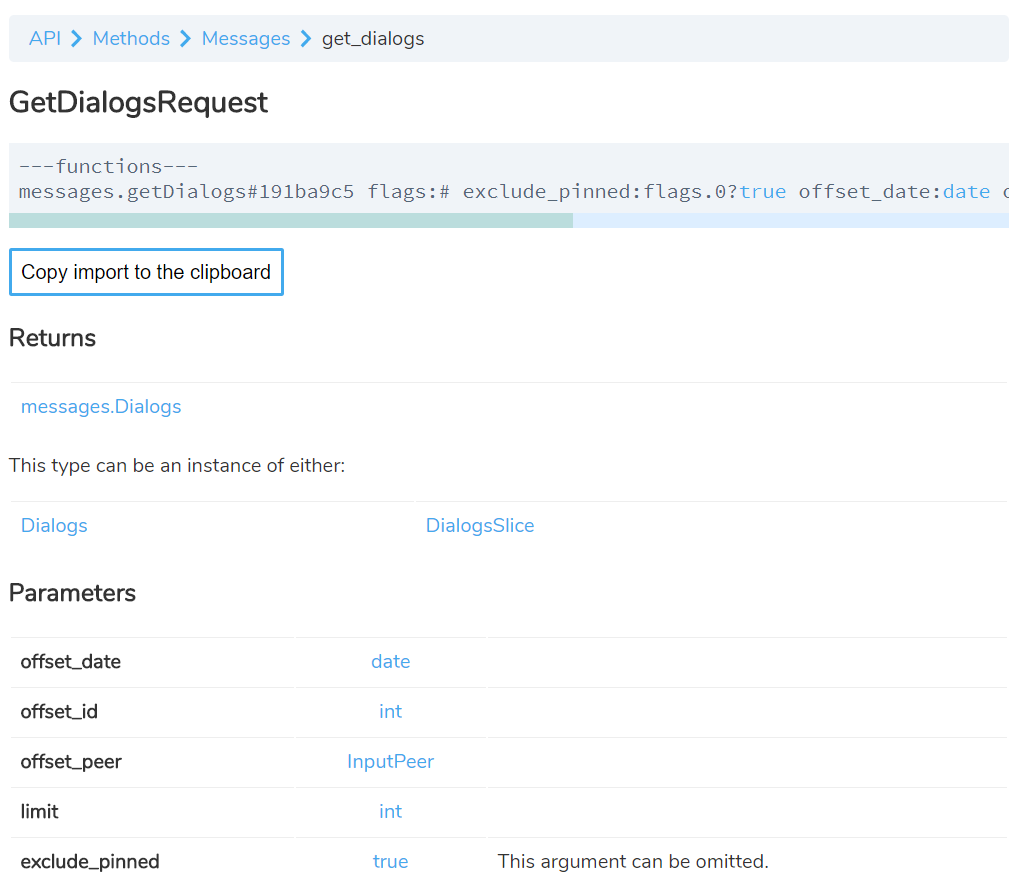Click the int type for limit parameter
The image size is (1021, 896).
click(x=390, y=811)
